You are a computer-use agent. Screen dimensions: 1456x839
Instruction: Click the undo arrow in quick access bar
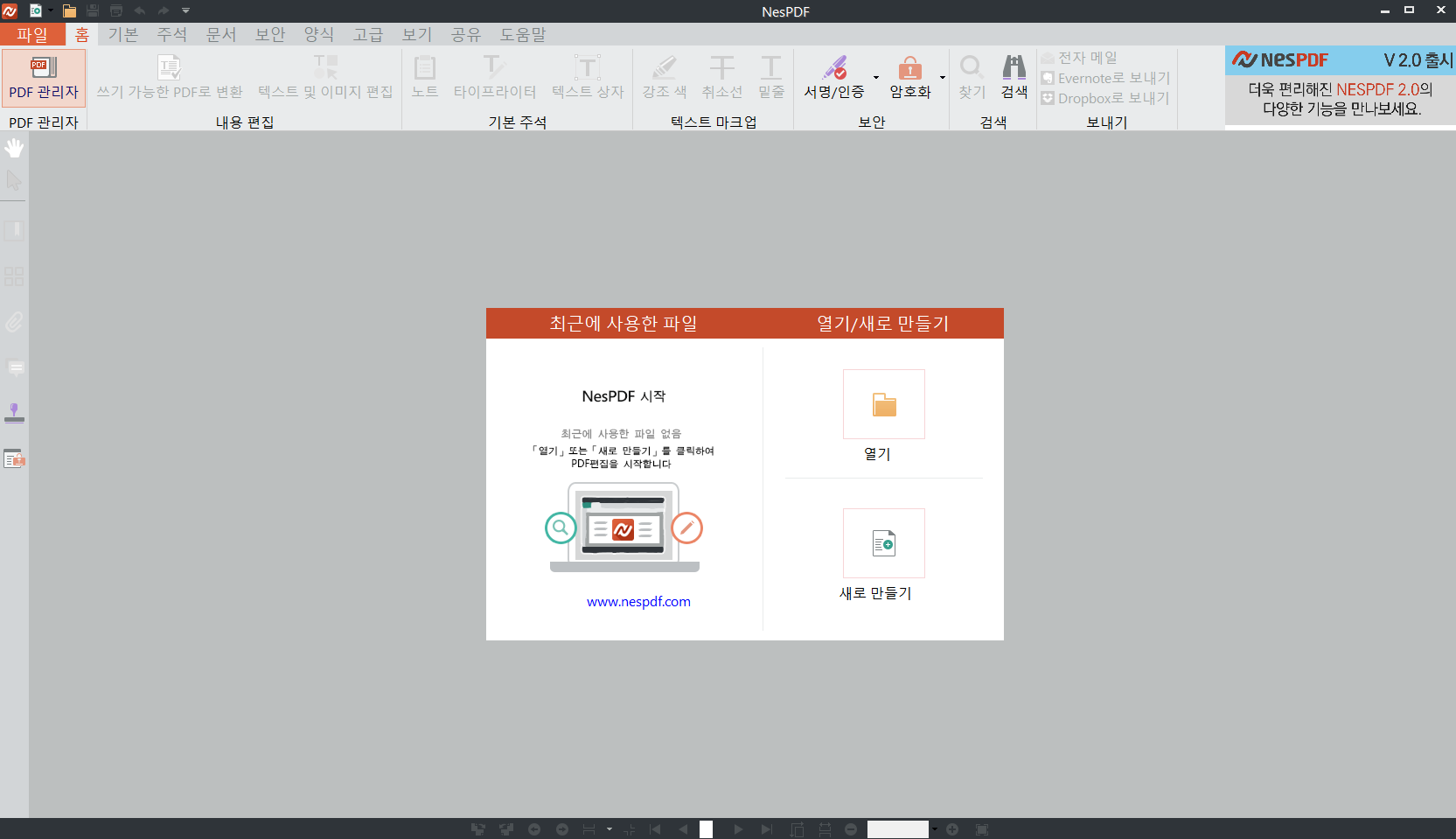pyautogui.click(x=140, y=10)
